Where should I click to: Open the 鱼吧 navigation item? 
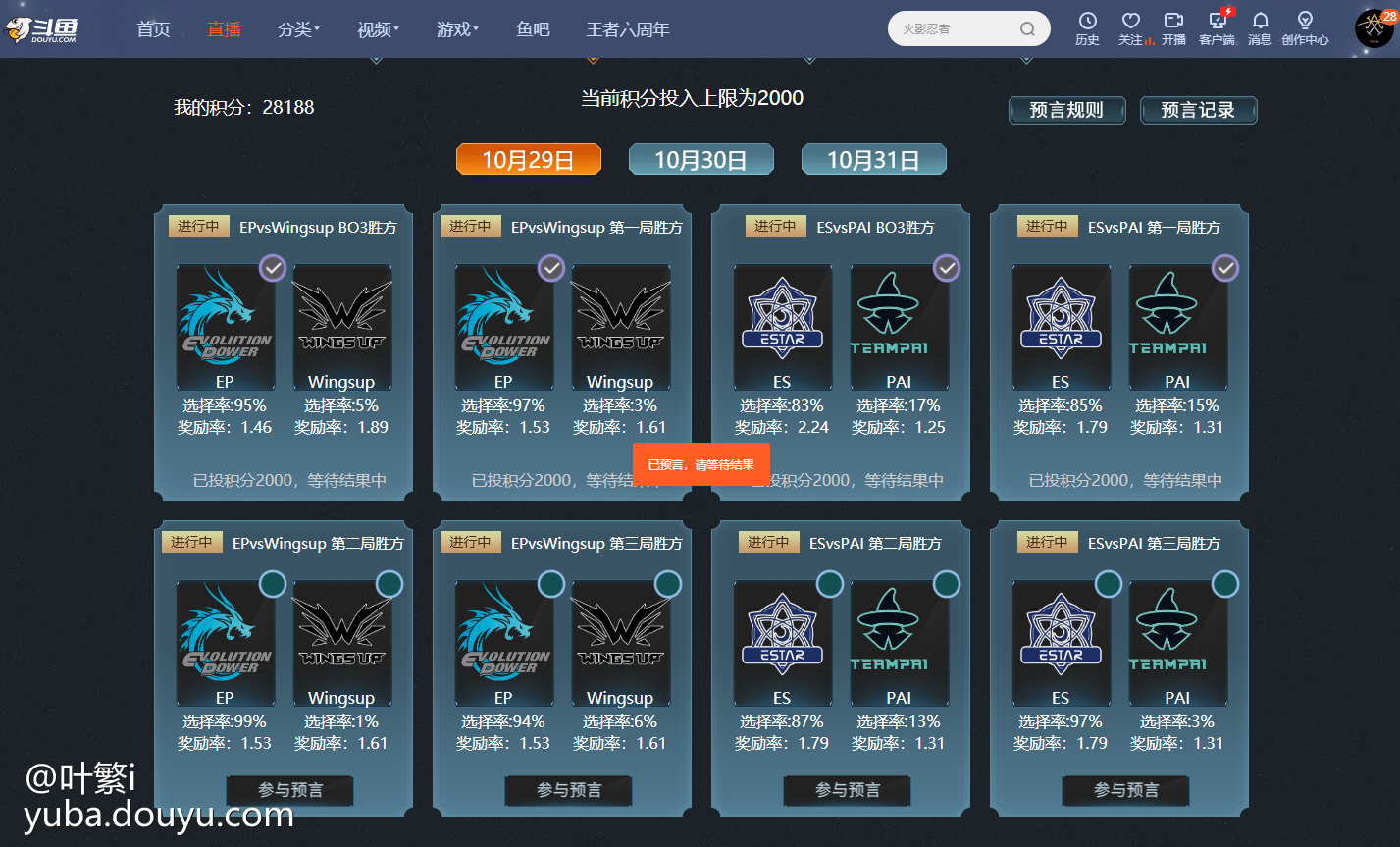(x=533, y=29)
